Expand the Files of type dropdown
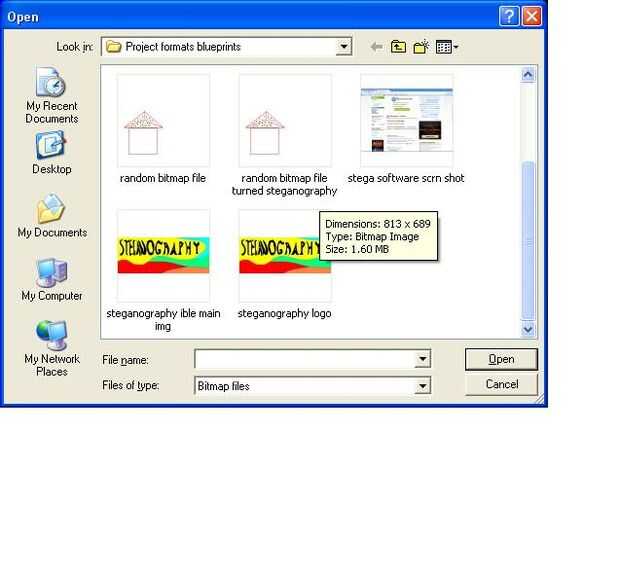The height and width of the screenshot is (575, 620). click(x=422, y=386)
